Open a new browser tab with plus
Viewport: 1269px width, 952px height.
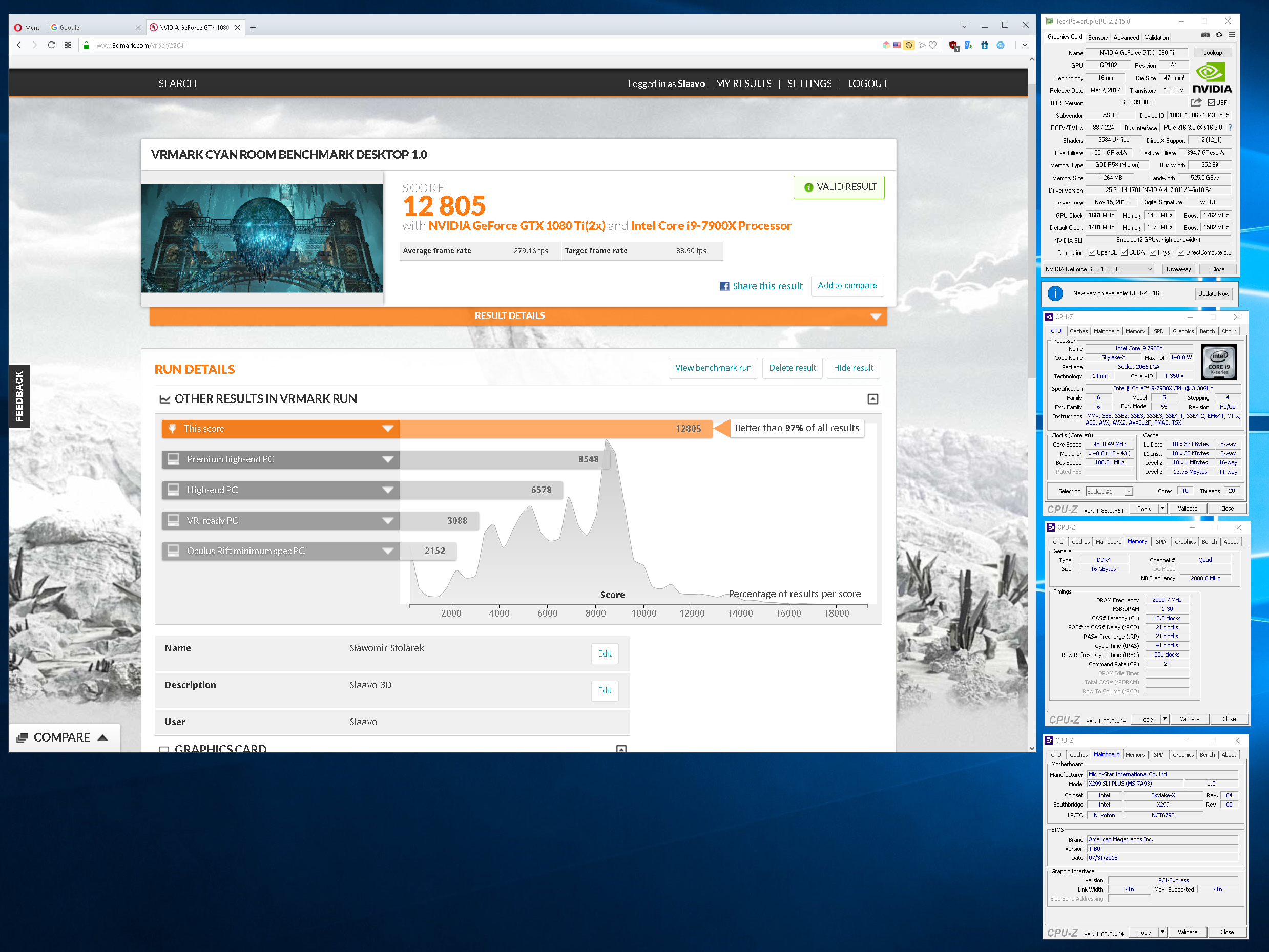tap(253, 27)
